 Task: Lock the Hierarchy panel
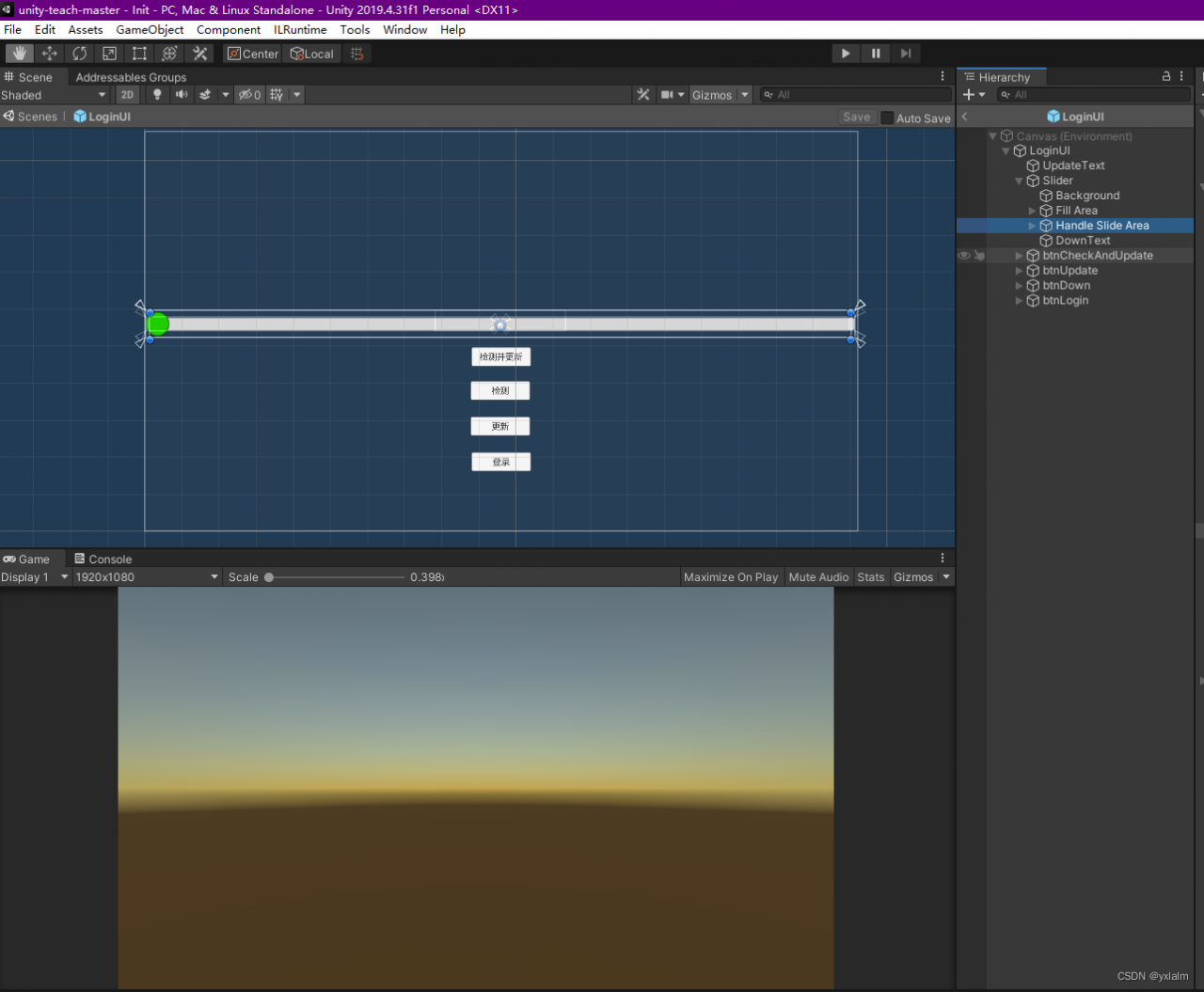click(x=1166, y=76)
